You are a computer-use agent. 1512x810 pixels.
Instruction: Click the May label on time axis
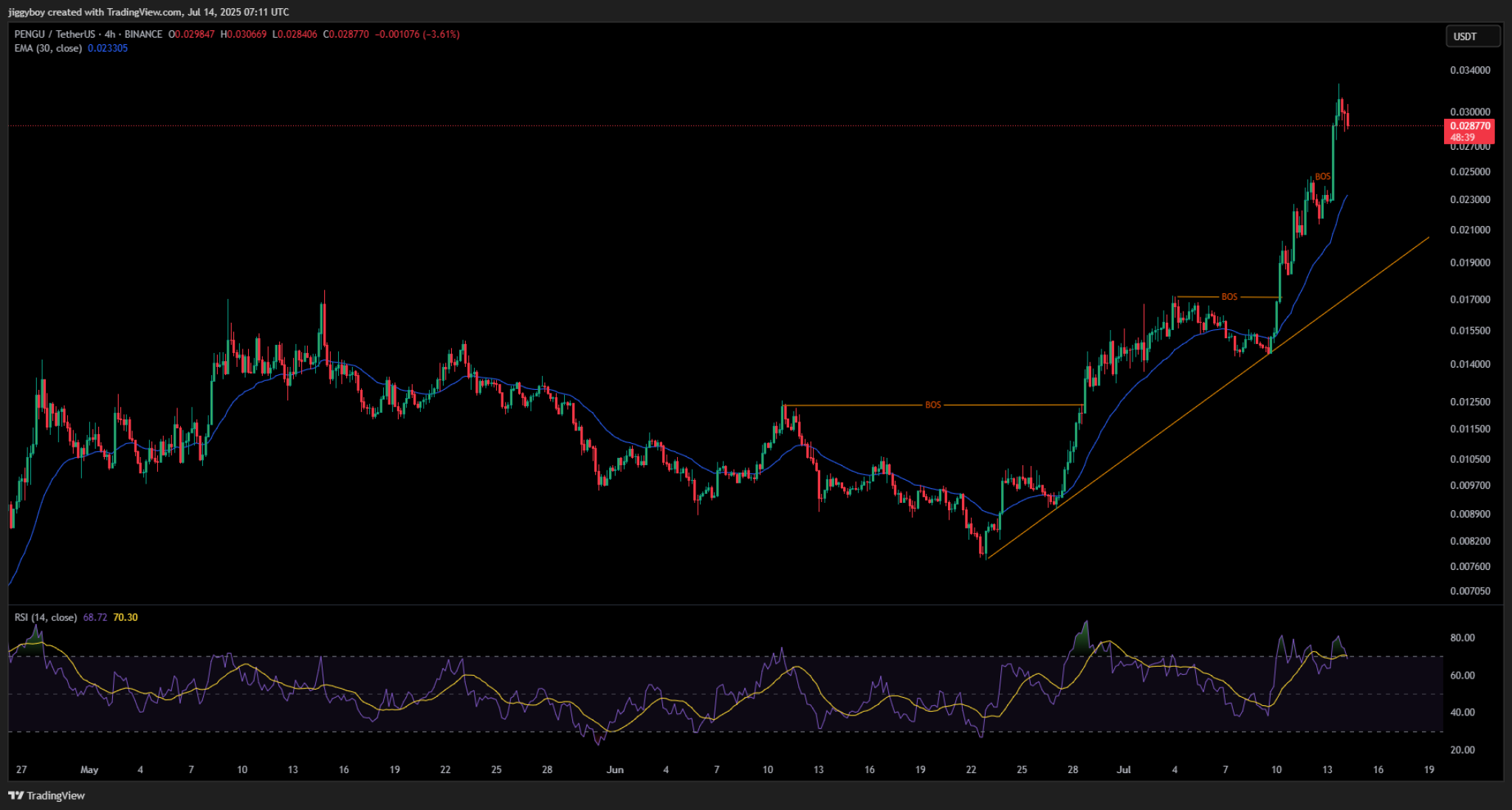89,769
